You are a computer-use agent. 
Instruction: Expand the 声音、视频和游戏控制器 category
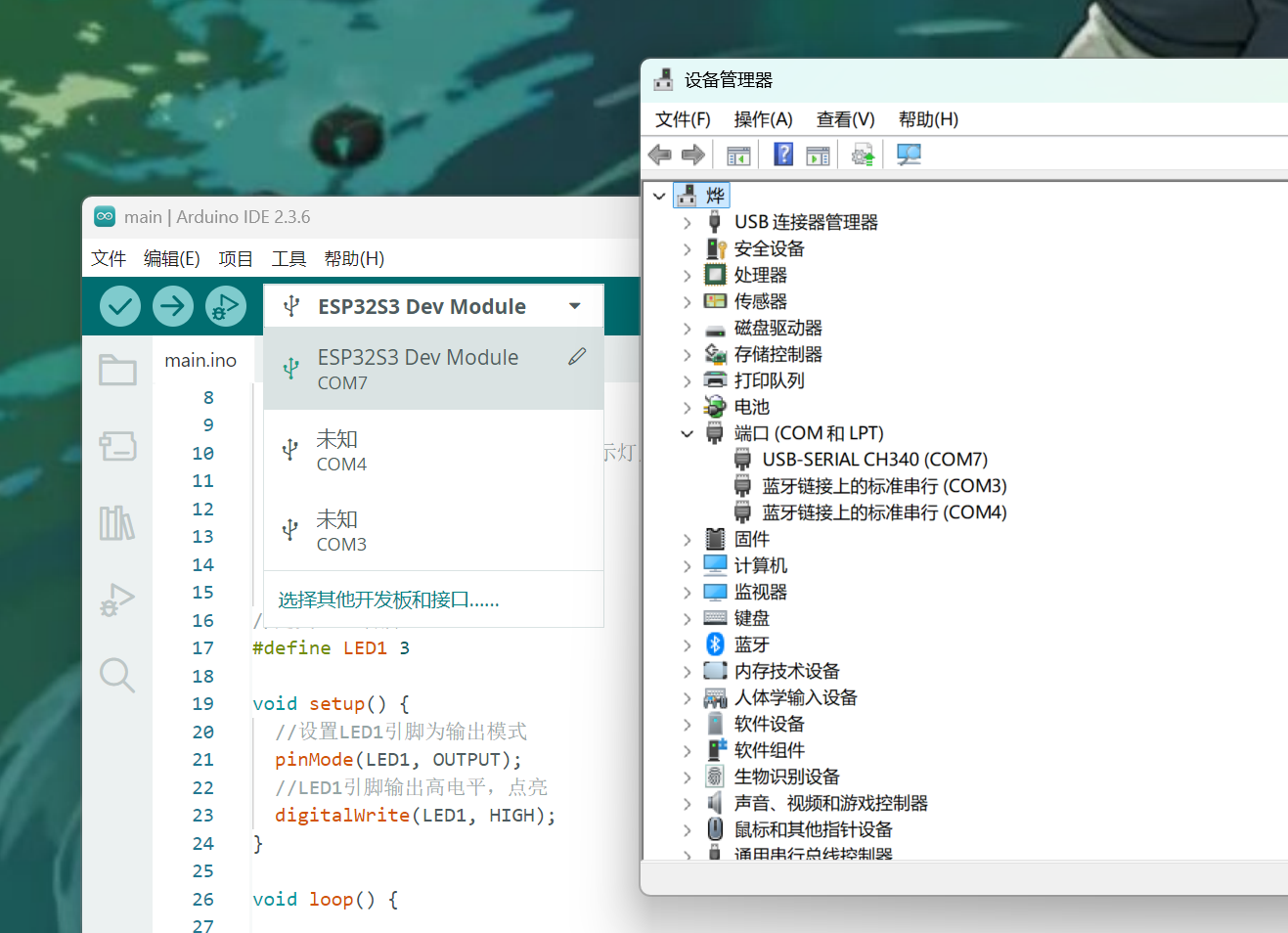687,803
